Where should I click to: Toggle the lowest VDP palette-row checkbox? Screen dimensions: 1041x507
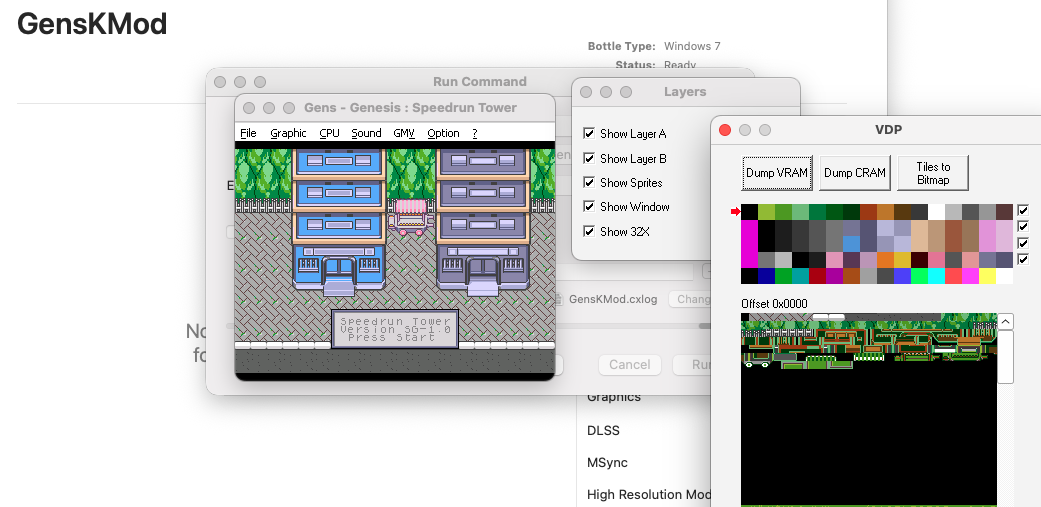(x=1023, y=259)
